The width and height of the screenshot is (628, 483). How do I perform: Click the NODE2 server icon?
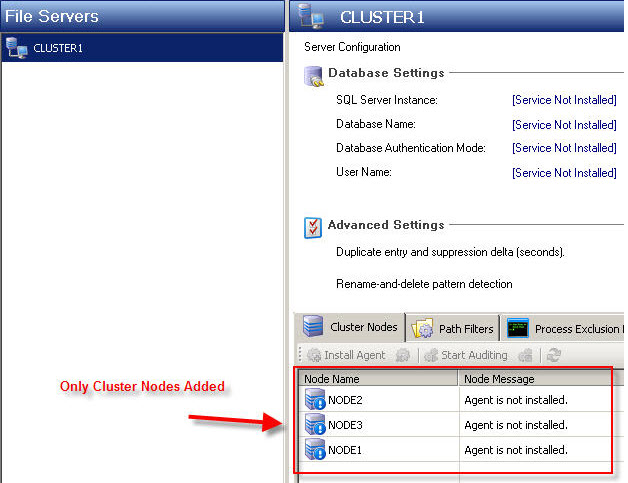coord(315,399)
